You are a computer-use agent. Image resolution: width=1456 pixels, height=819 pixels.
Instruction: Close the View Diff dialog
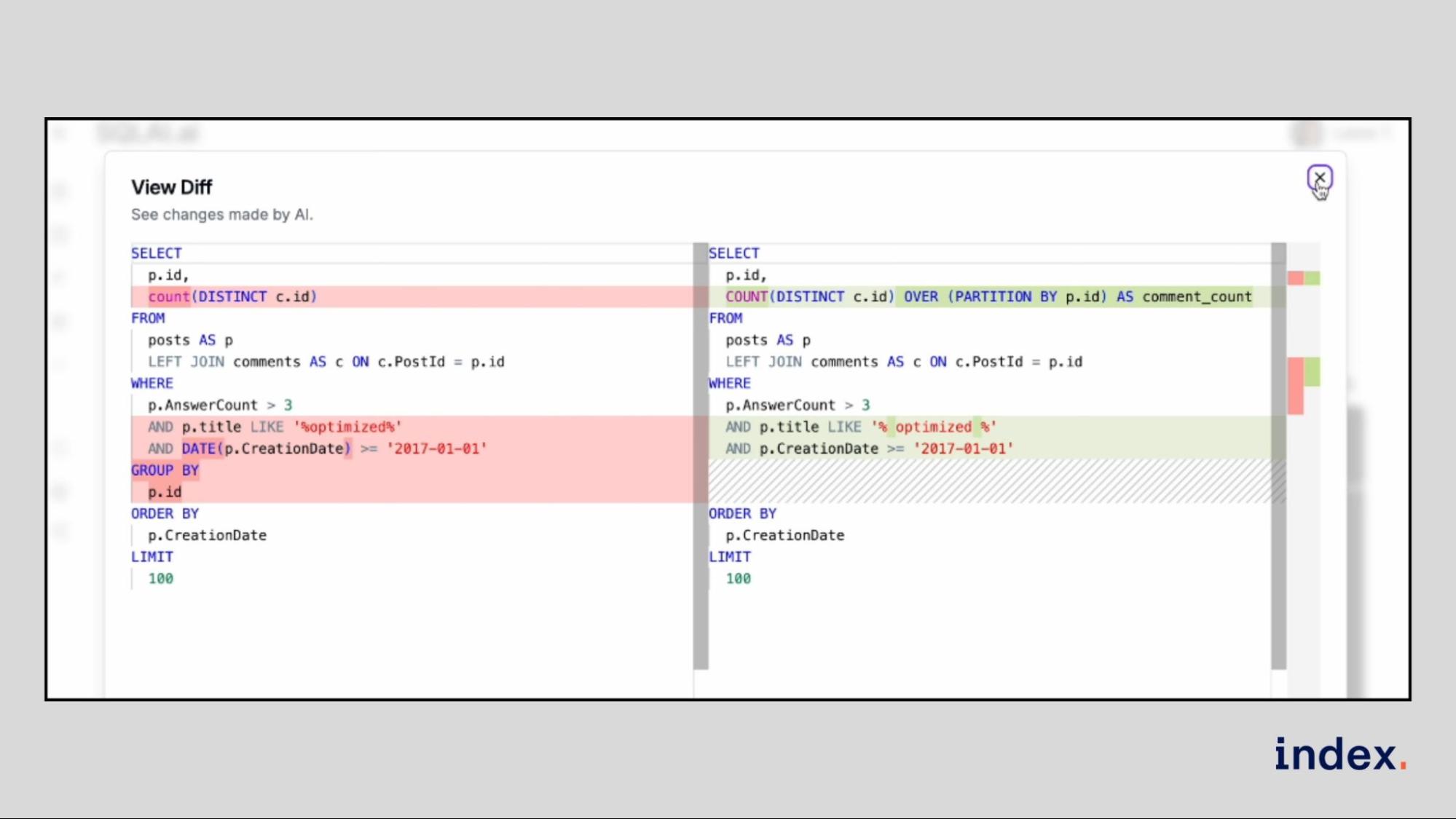pos(1319,177)
